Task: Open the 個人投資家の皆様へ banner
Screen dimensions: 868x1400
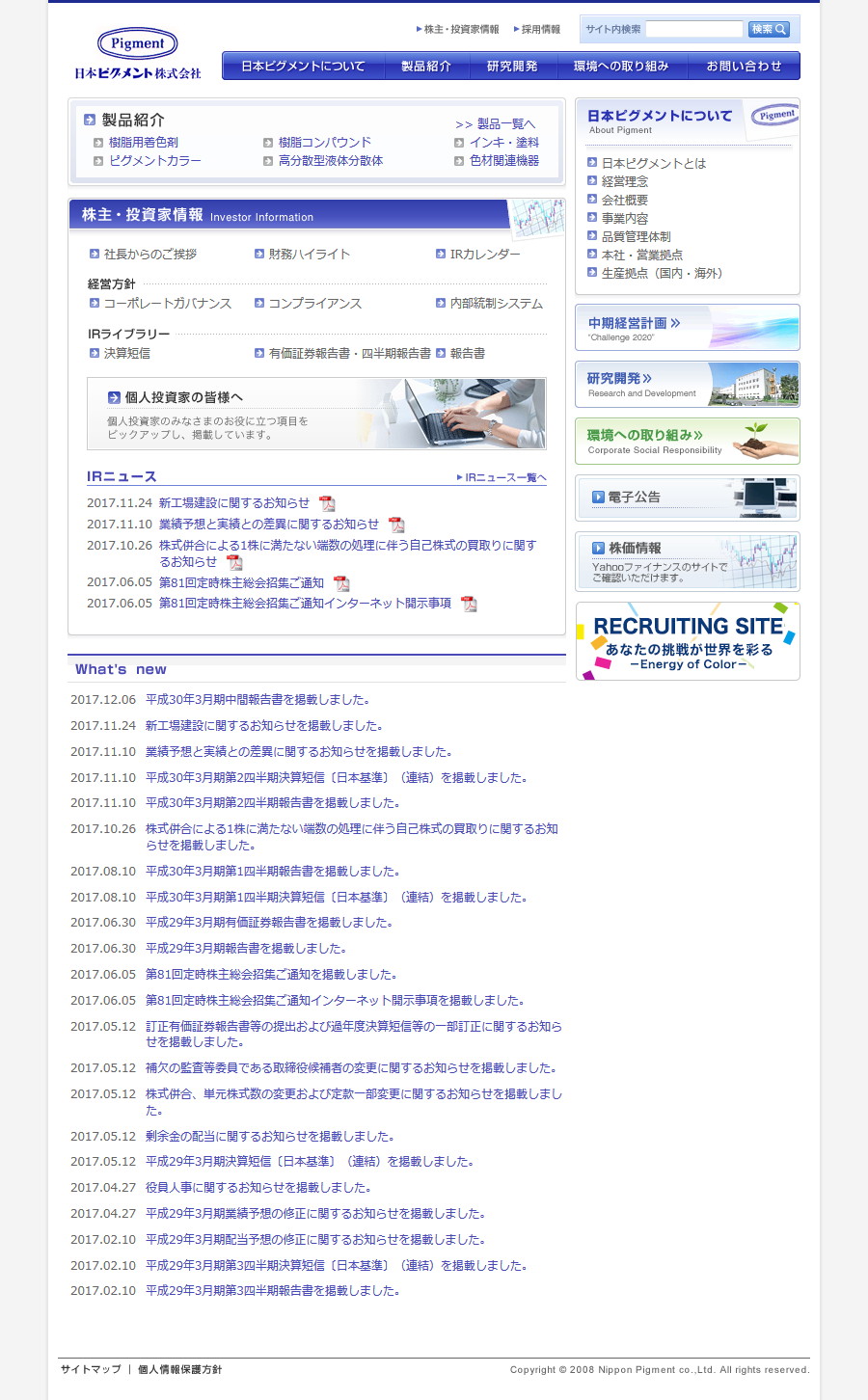Action: point(316,414)
